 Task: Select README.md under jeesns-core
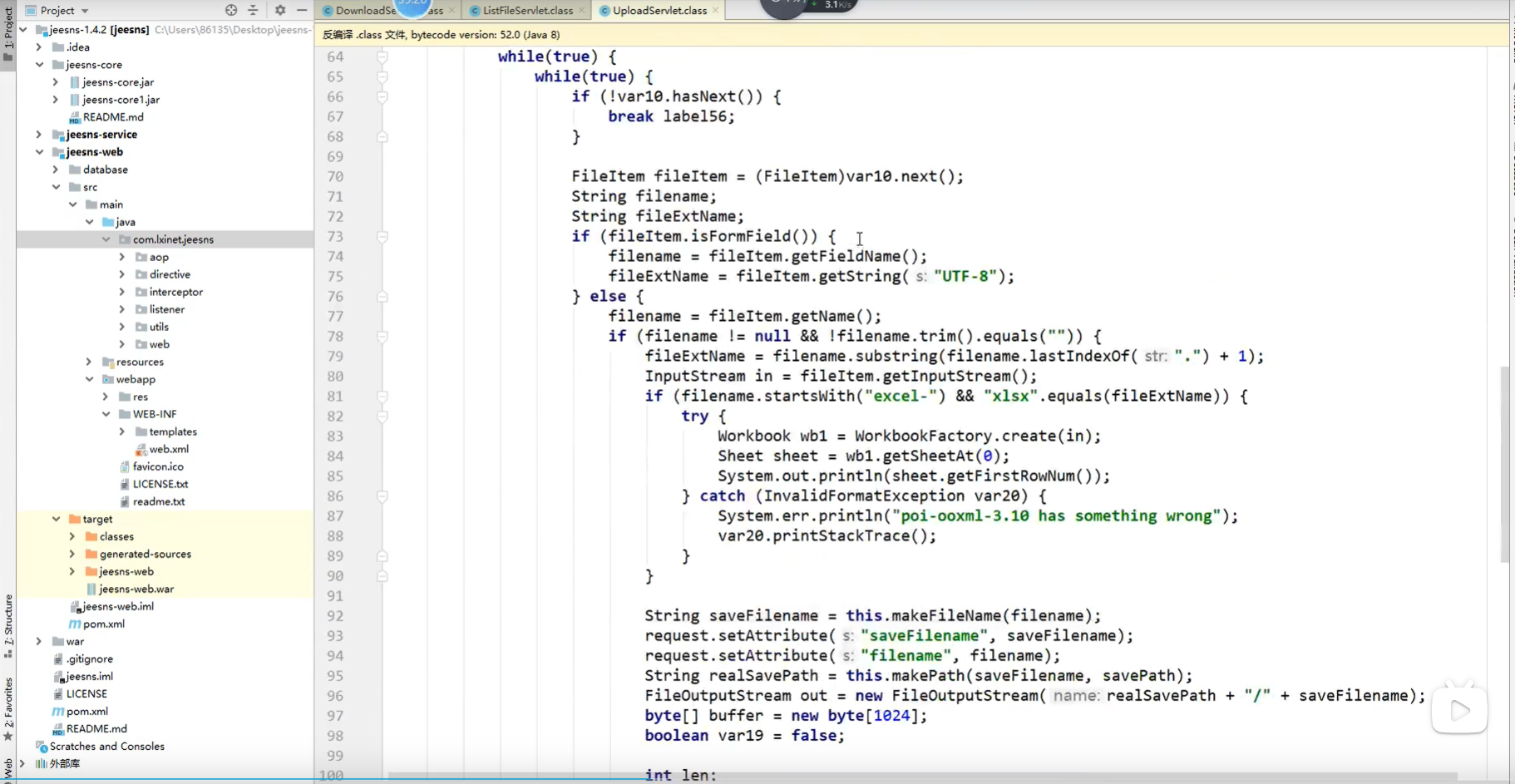[x=113, y=117]
